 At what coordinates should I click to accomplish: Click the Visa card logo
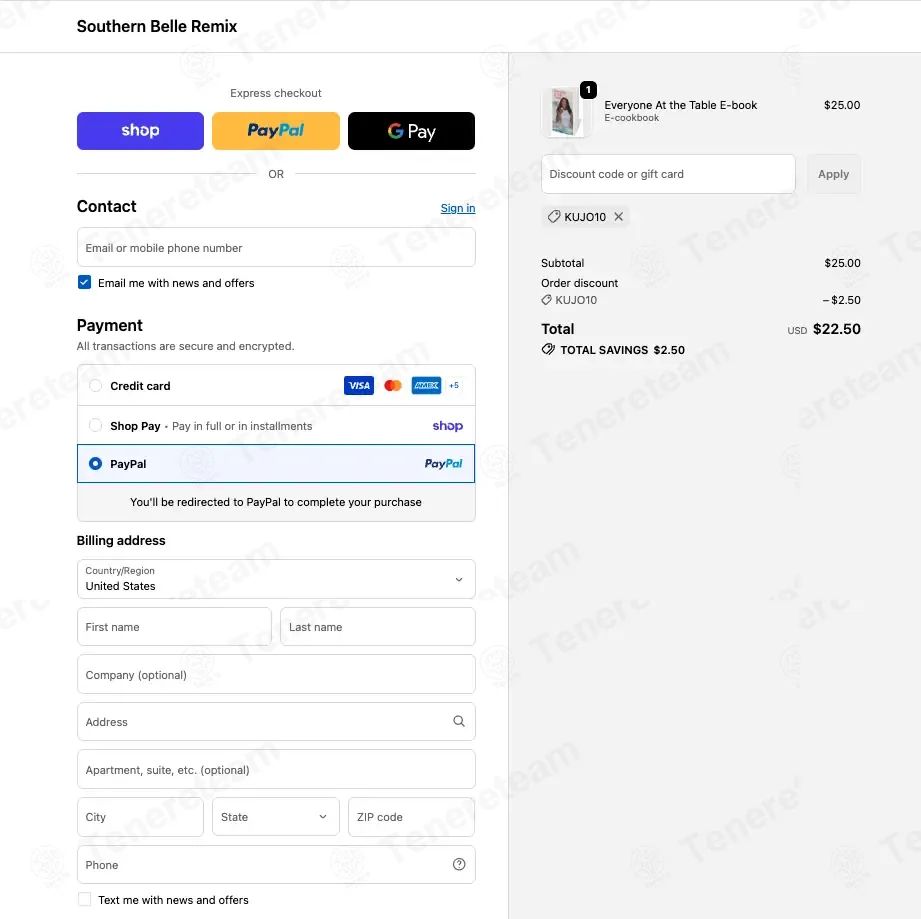click(358, 385)
